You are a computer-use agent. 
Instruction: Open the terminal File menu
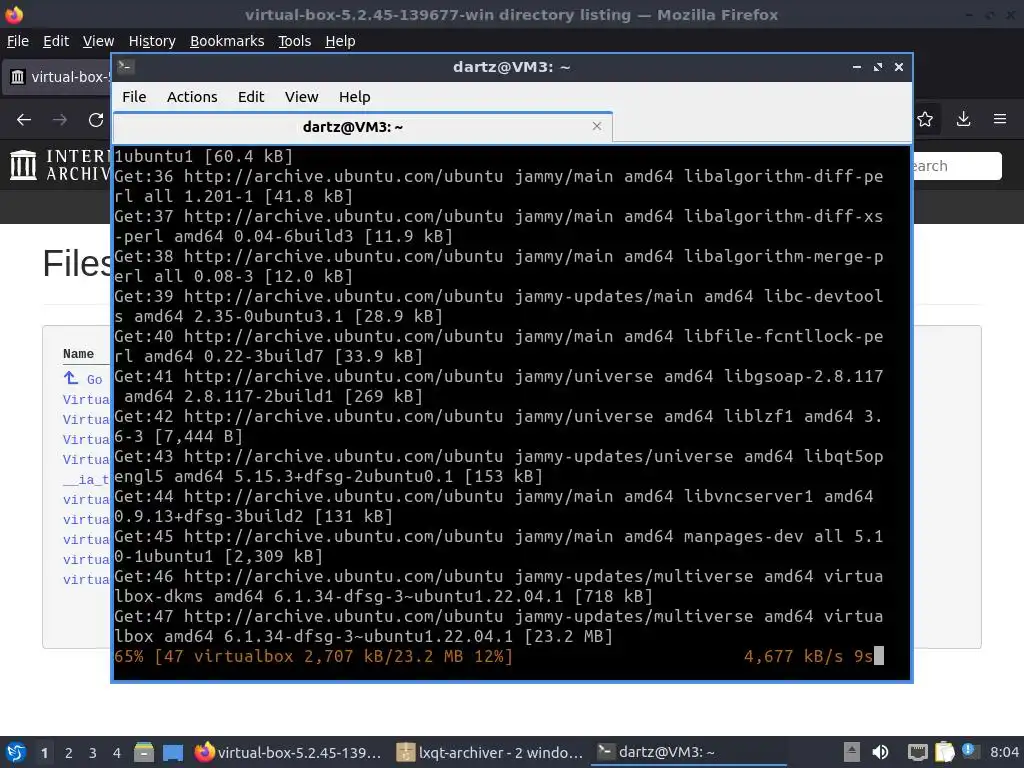[x=134, y=97]
